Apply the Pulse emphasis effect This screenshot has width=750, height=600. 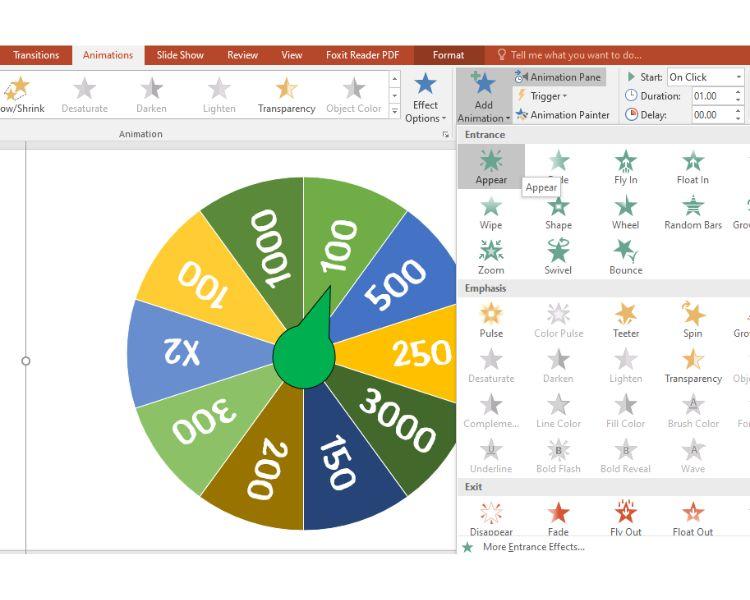[x=491, y=321]
